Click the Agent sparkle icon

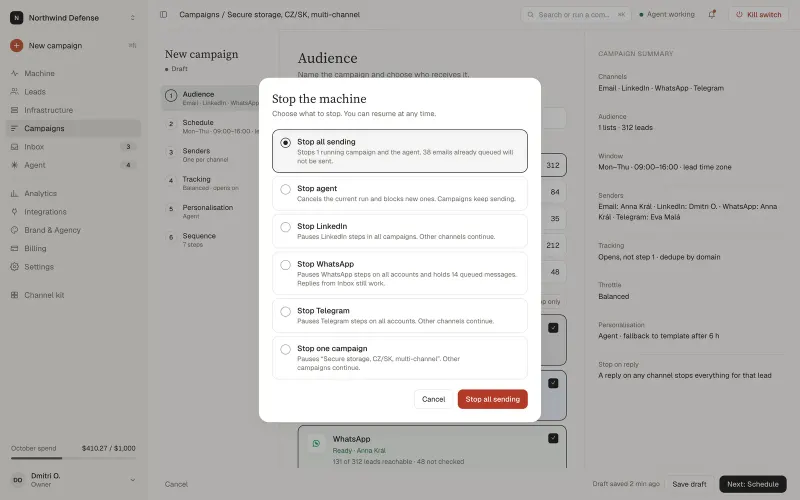click(x=14, y=165)
